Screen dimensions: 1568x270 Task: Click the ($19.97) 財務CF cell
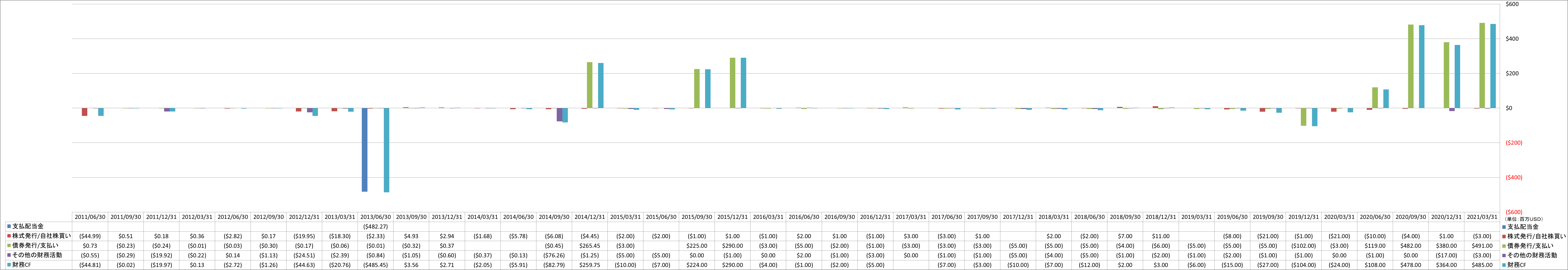161,265
